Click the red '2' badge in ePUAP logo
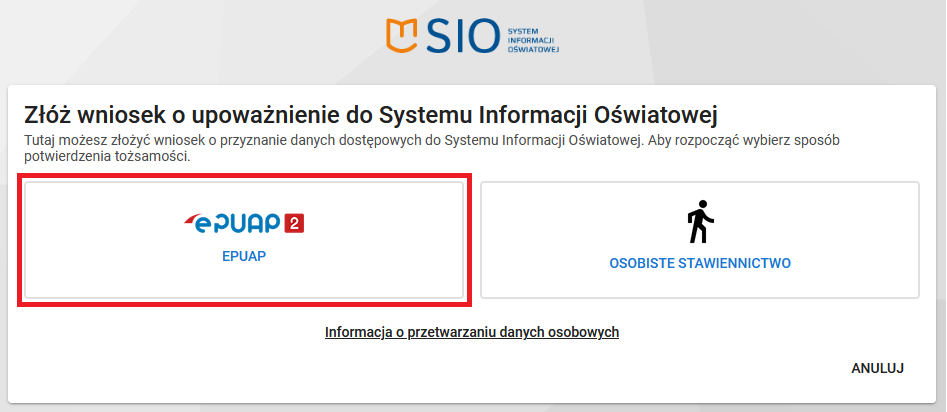The width and height of the screenshot is (947, 412). (x=294, y=223)
